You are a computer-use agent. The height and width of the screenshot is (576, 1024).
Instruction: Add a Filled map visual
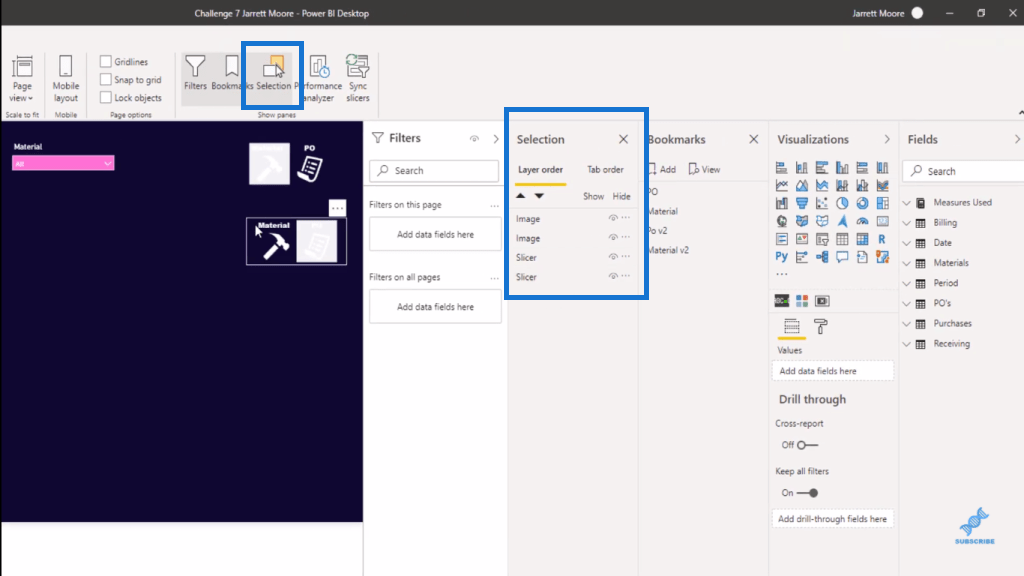click(x=802, y=221)
